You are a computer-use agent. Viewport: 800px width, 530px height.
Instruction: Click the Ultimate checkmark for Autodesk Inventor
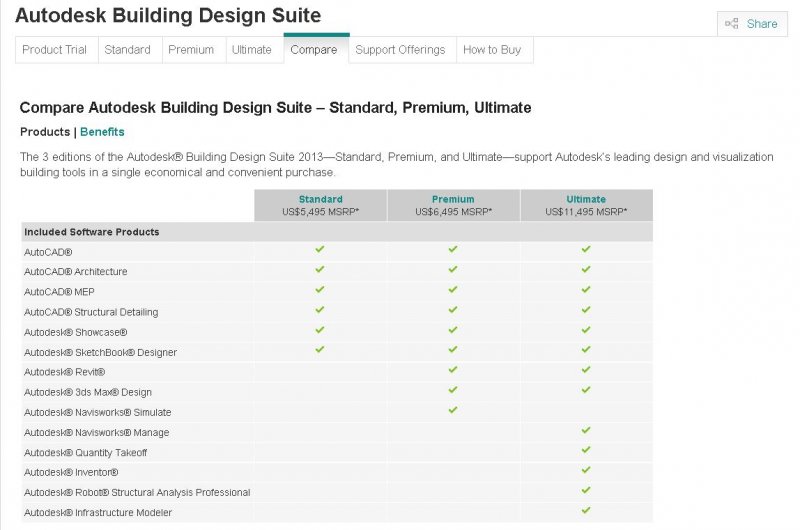pos(586,469)
